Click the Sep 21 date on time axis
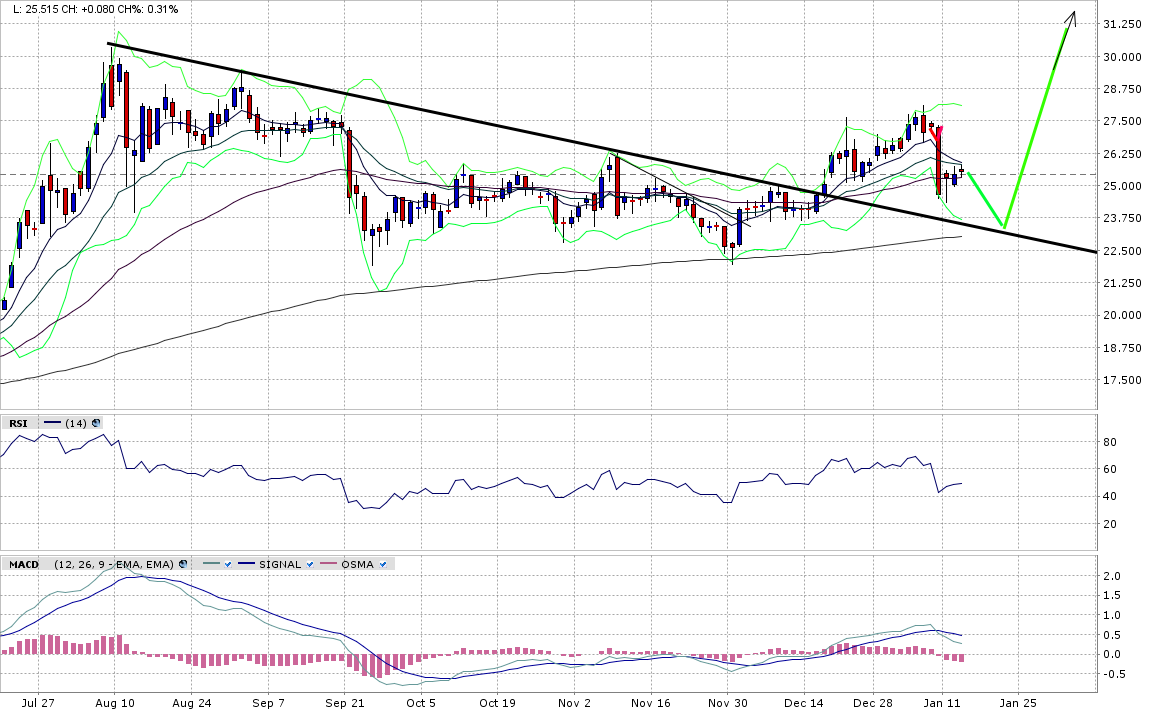The image size is (1150, 717). click(x=343, y=703)
